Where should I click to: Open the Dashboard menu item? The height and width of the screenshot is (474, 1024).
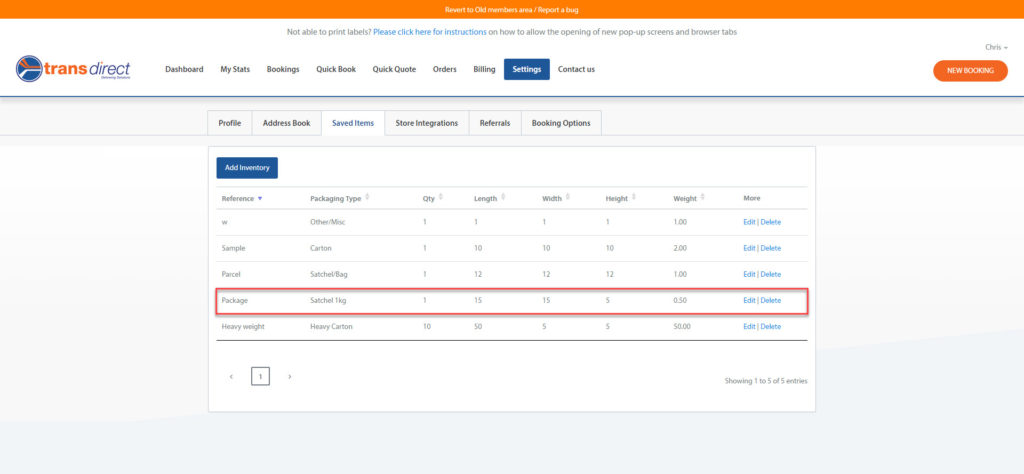(184, 69)
